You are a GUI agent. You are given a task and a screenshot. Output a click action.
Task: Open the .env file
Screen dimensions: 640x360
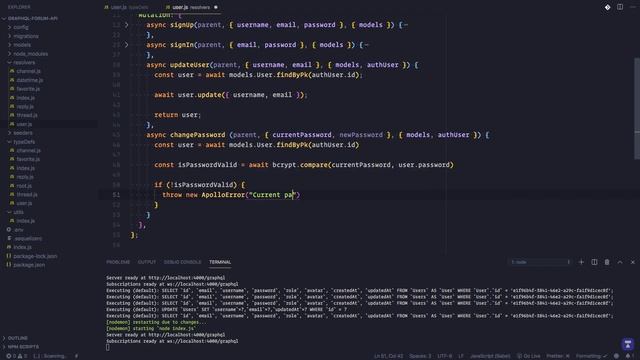pos(19,230)
